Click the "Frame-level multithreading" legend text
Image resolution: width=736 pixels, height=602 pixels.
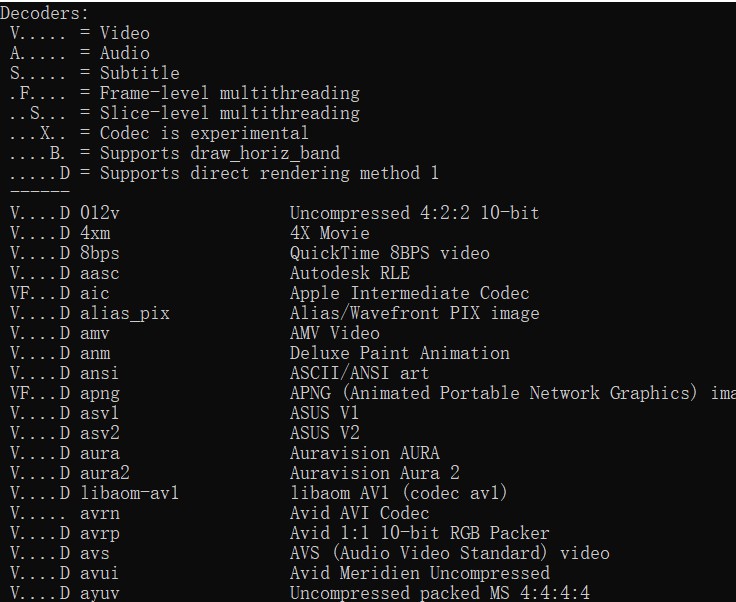[x=229, y=93]
